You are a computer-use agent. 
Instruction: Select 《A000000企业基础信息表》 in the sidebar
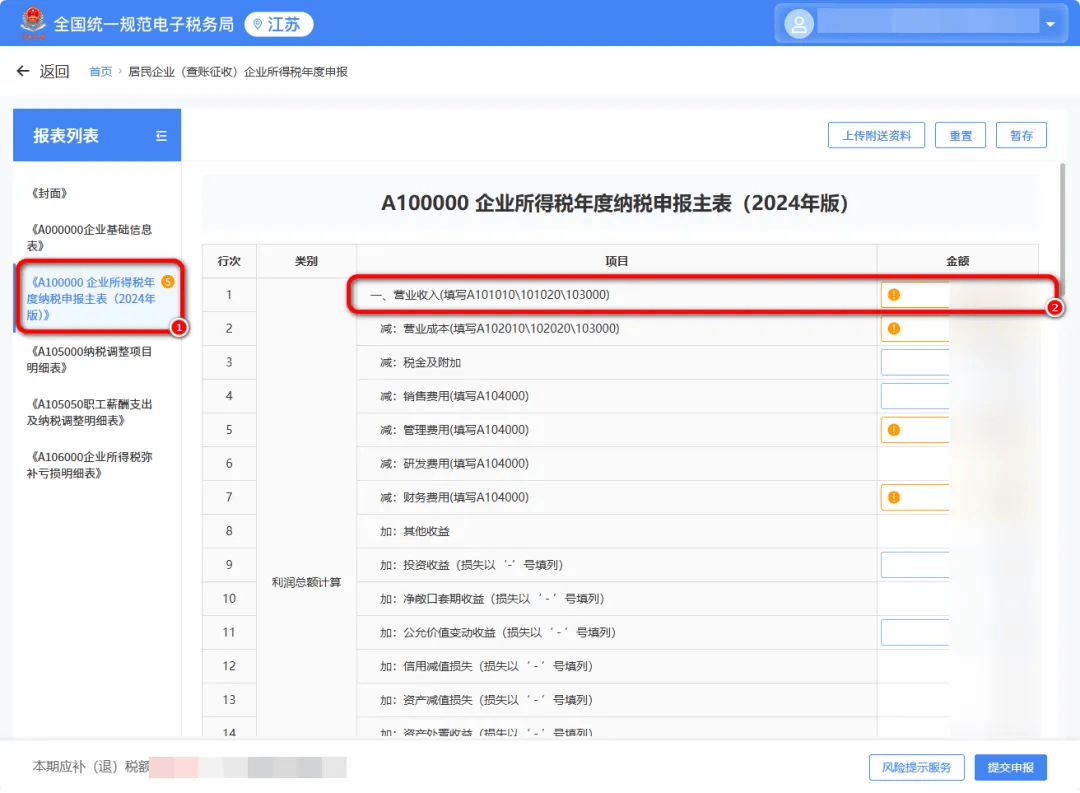[90, 238]
